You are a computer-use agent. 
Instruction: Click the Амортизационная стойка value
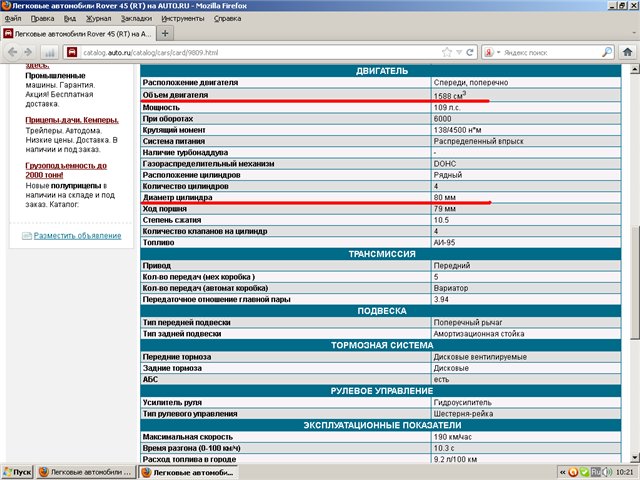tap(478, 333)
